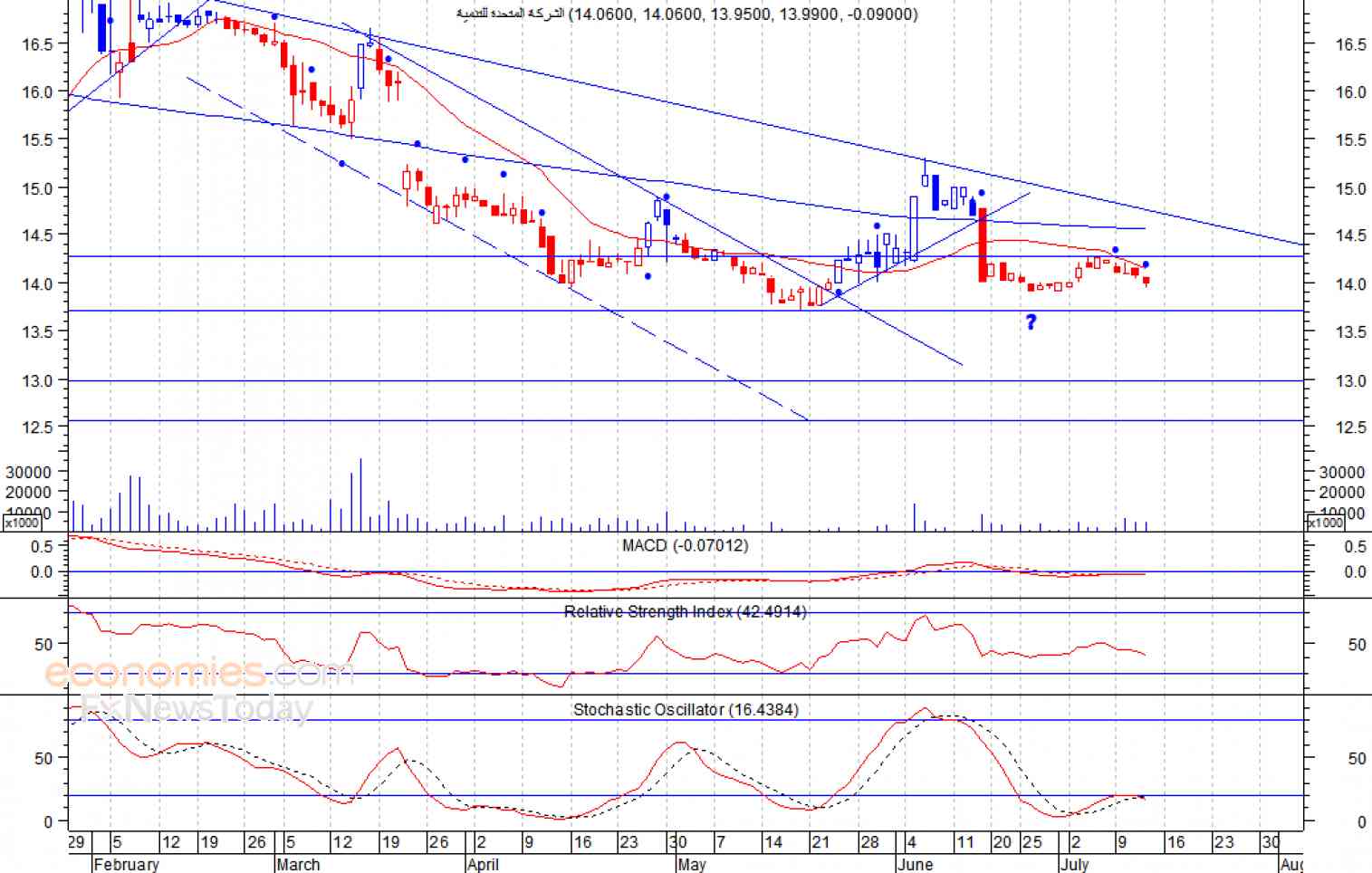1372x873 pixels.
Task: Select the 25 date tick in June
Action: 1032,842
